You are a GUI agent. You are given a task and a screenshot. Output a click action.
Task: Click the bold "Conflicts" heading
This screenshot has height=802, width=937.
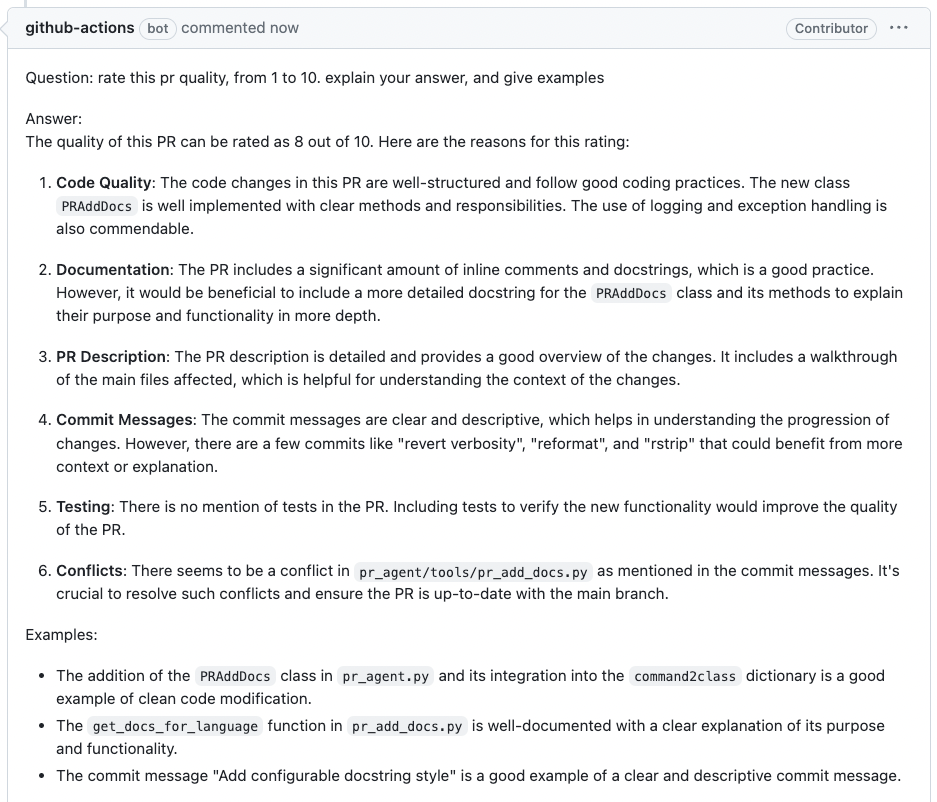click(90, 571)
